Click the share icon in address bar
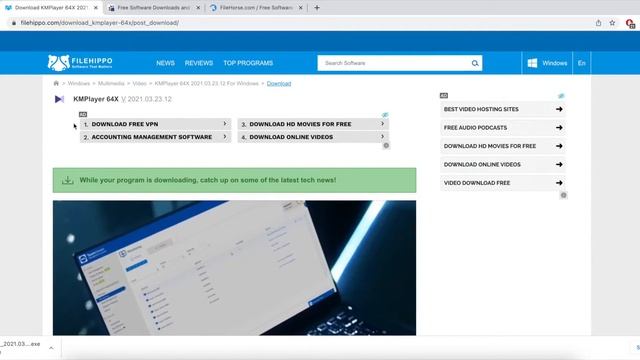The image size is (640, 360). (x=598, y=23)
